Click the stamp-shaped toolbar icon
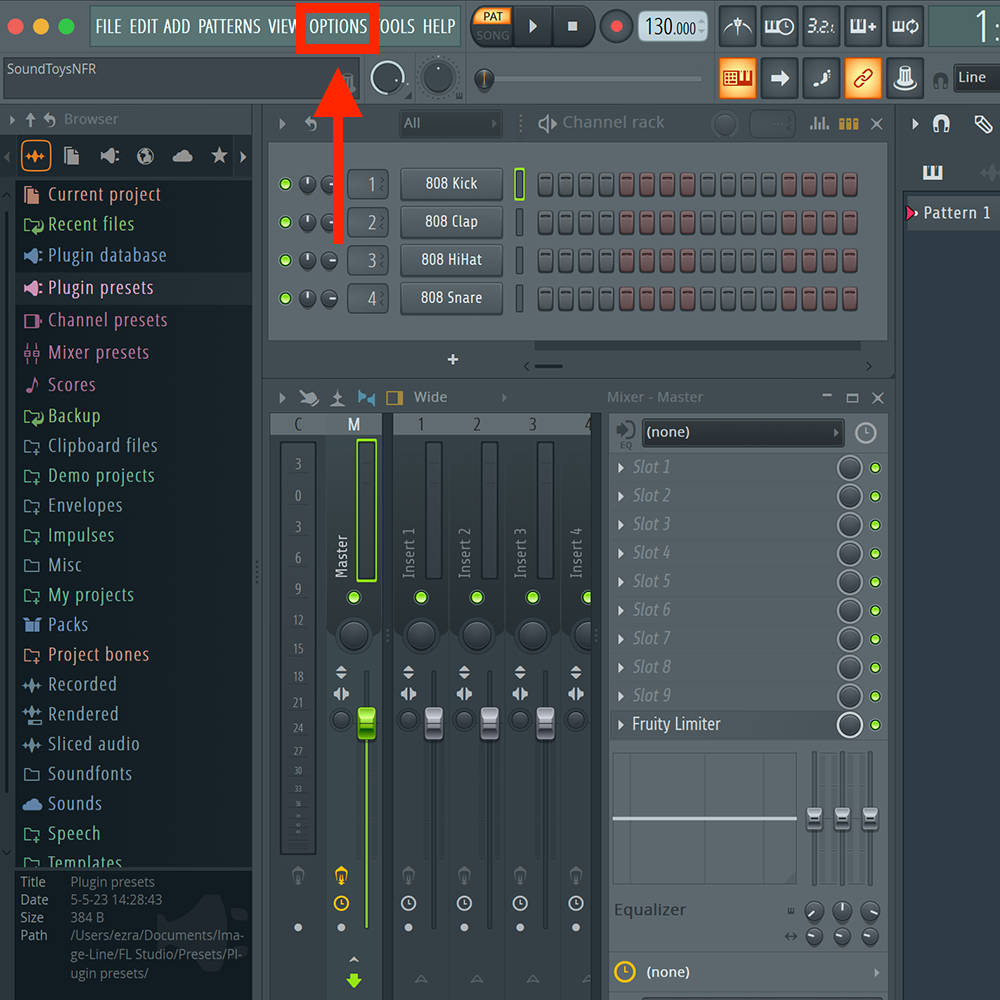The height and width of the screenshot is (1000, 1000). pos(905,78)
